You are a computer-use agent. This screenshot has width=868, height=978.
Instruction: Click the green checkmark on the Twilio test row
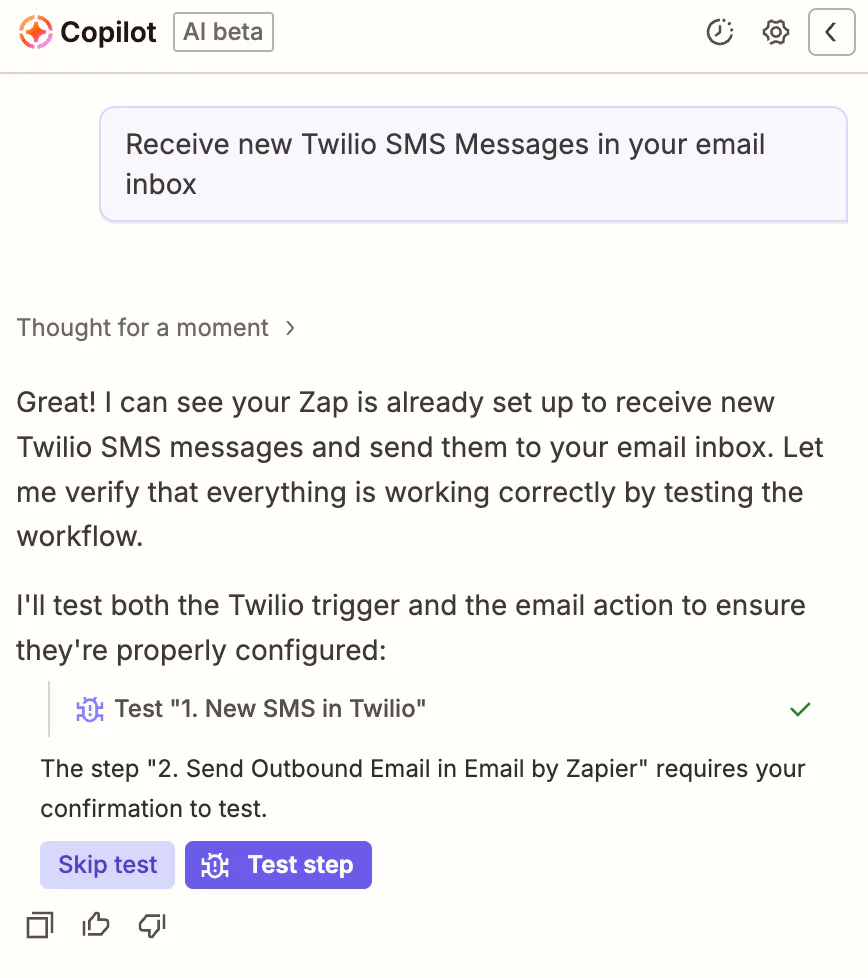coord(800,709)
